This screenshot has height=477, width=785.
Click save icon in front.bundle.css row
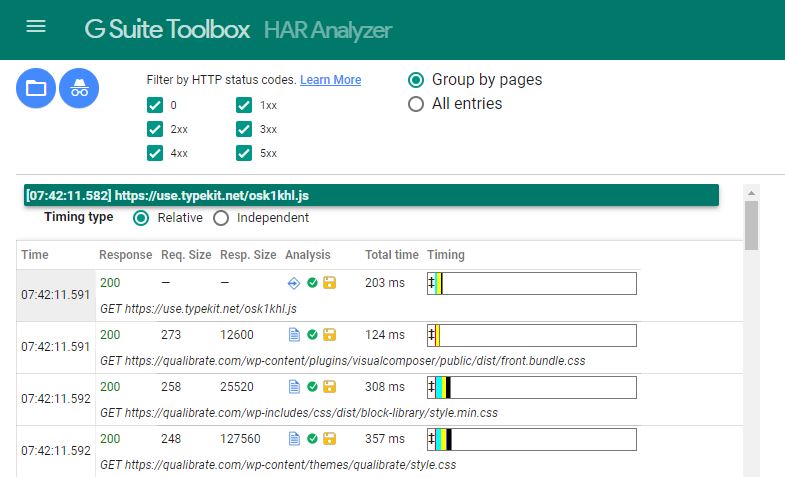329,334
